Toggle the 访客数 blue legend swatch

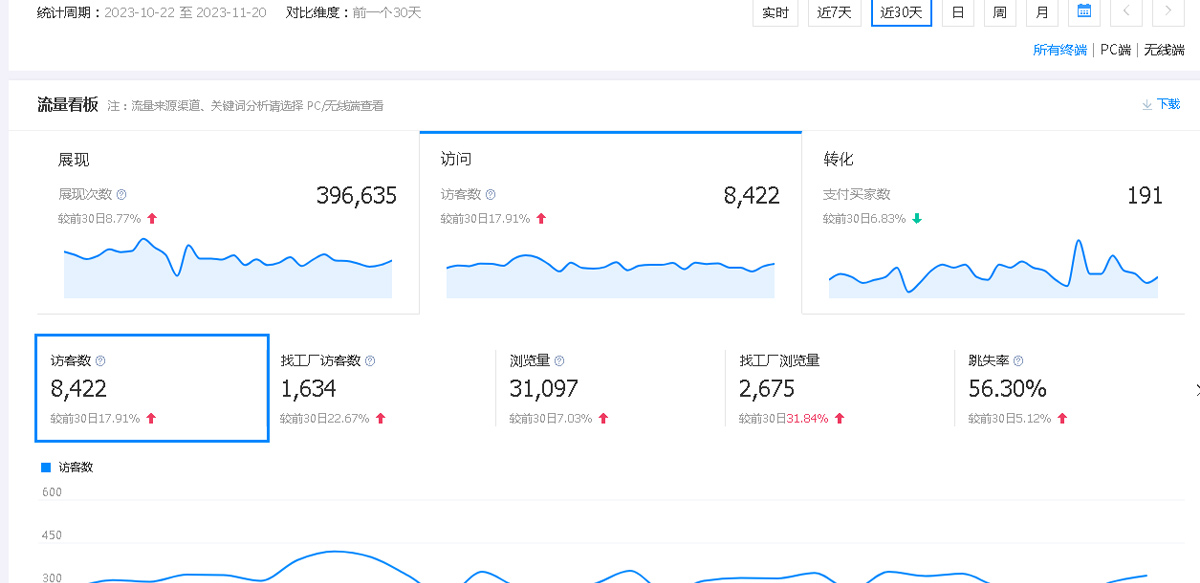pos(45,467)
